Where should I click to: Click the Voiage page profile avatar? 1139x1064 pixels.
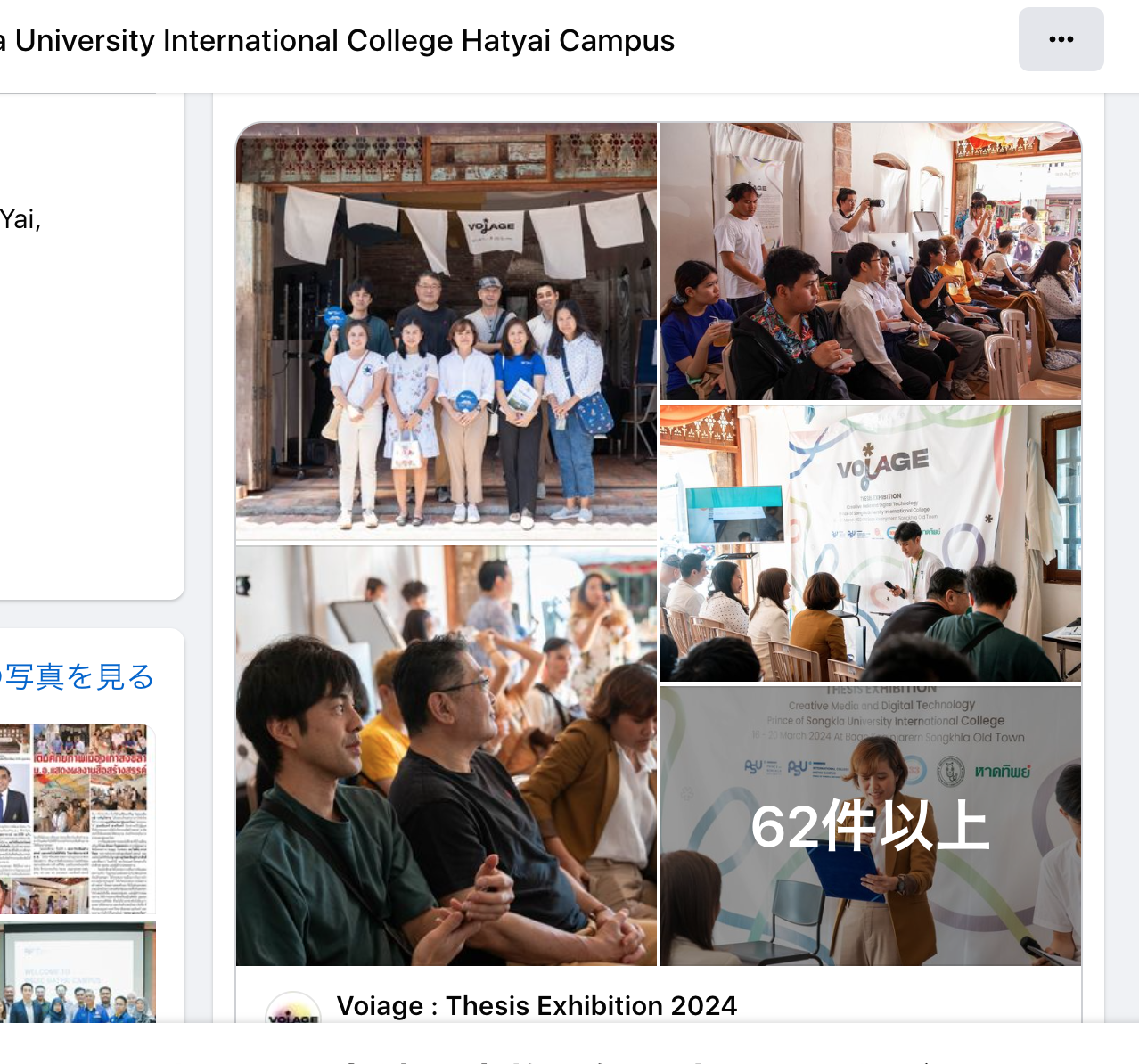coord(293,1009)
